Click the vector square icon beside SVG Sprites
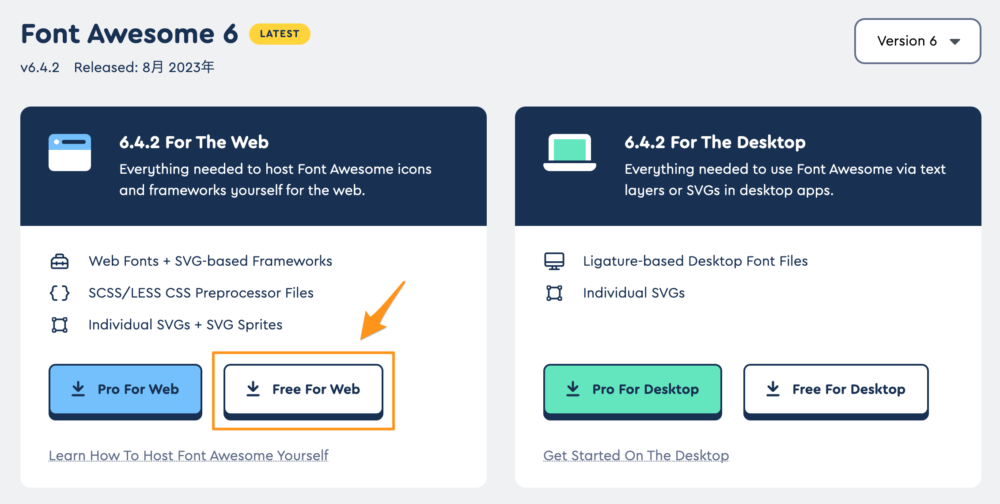Image resolution: width=1000 pixels, height=504 pixels. (x=59, y=325)
